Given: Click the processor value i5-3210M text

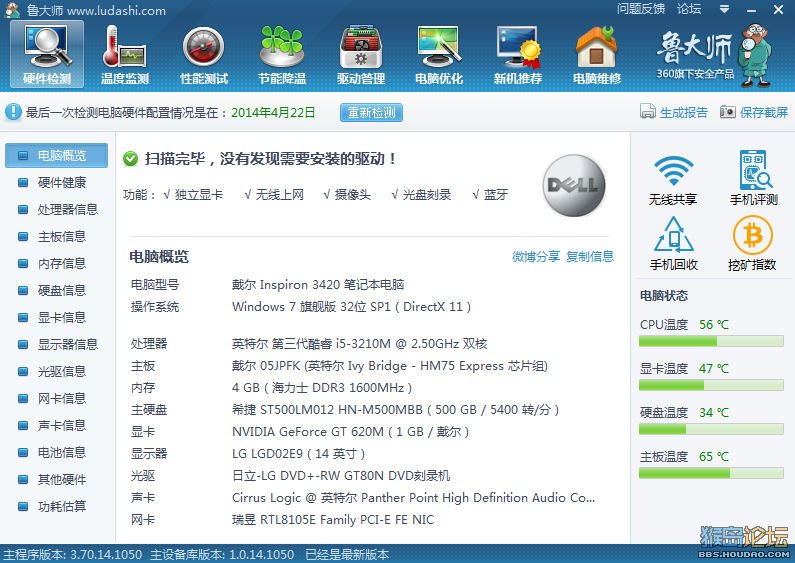Looking at the screenshot, I should point(359,344).
